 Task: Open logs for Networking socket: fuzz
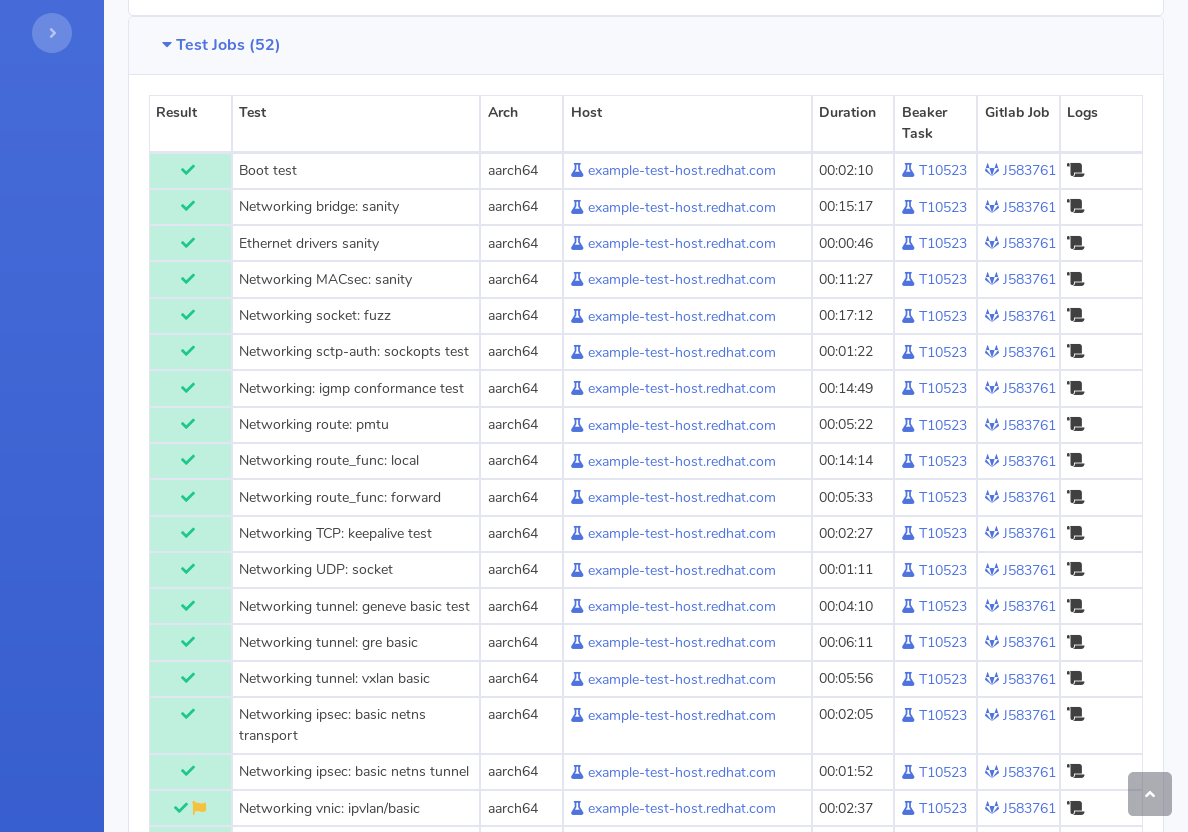point(1075,315)
